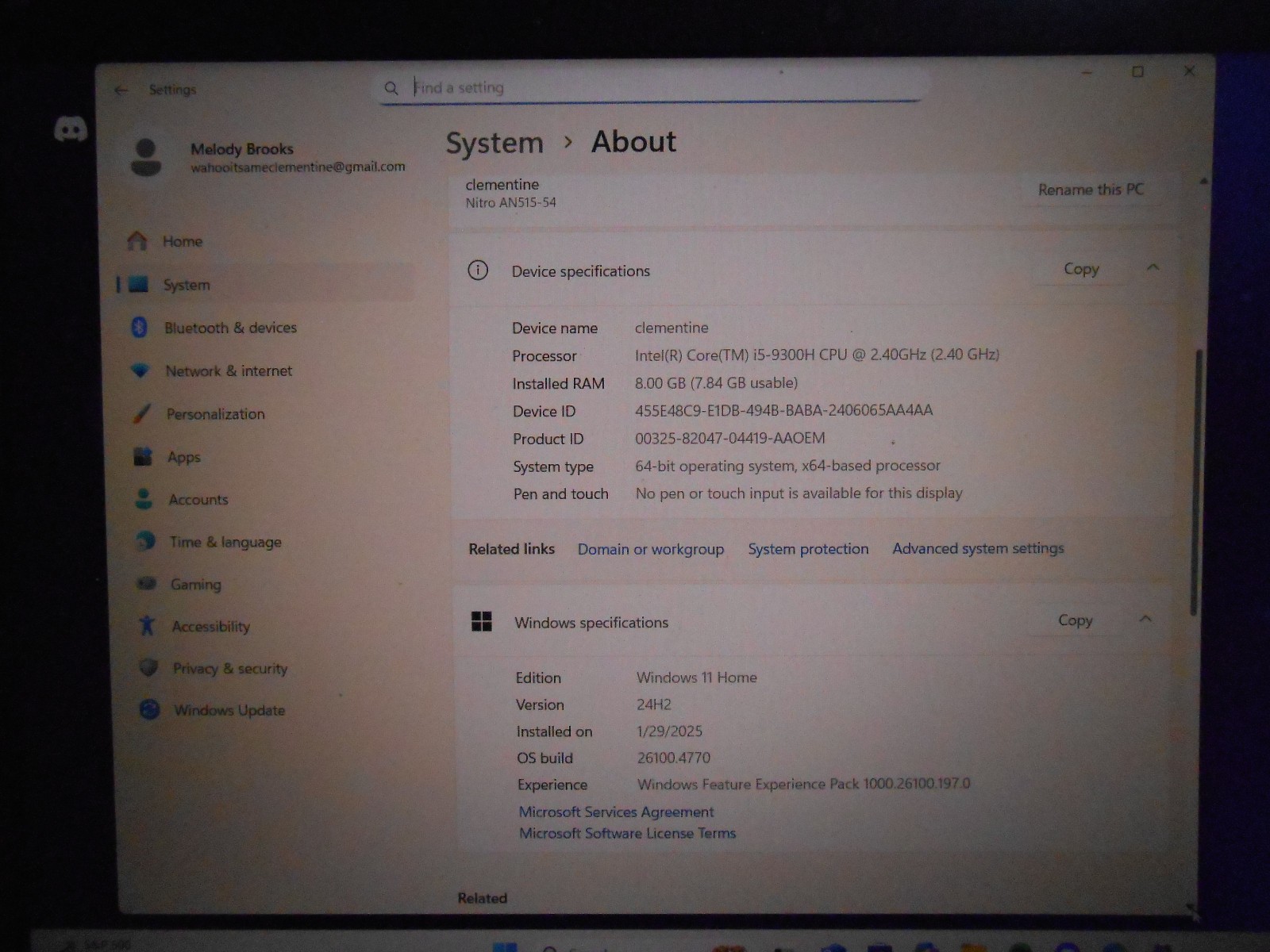Viewport: 1270px width, 952px height.
Task: Select the Installed RAM value 8.00 GB
Action: [716, 383]
